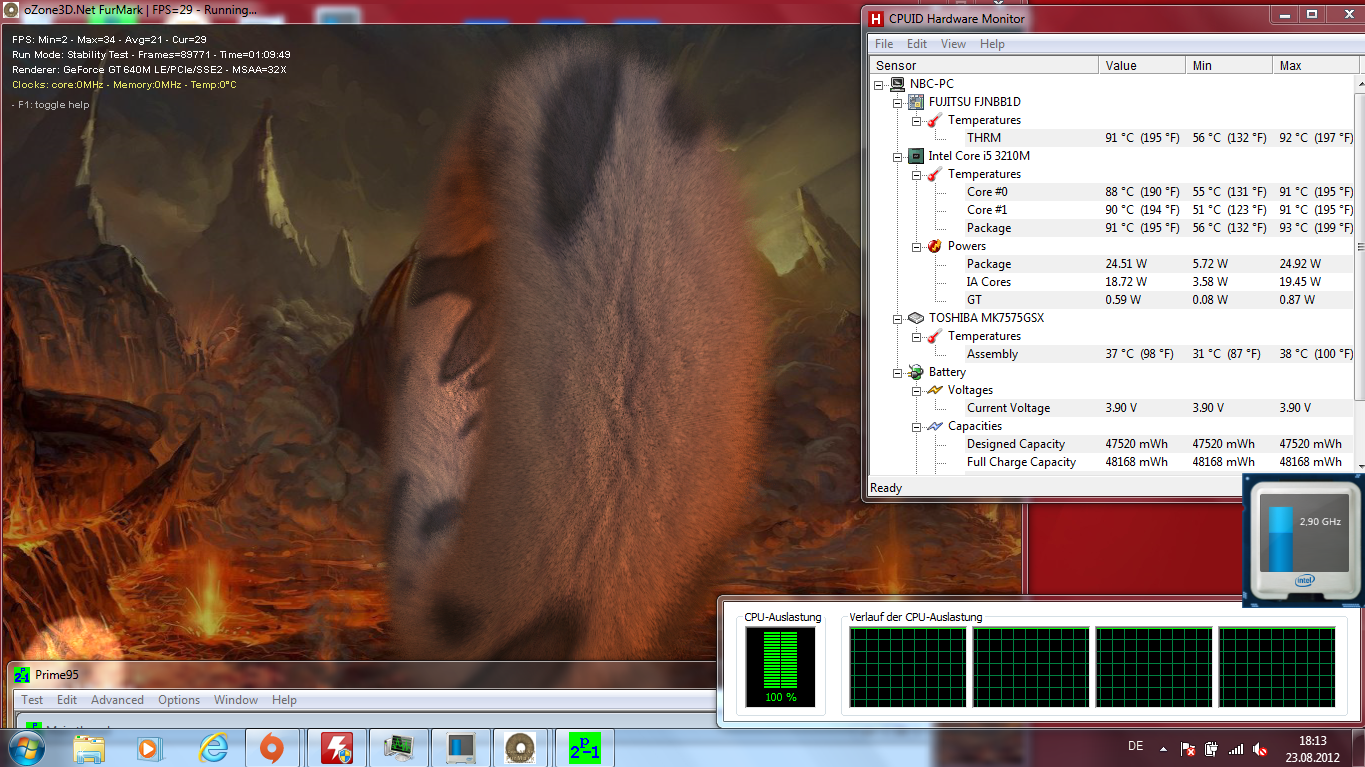Open power battery icon in system tray

(x=1211, y=748)
